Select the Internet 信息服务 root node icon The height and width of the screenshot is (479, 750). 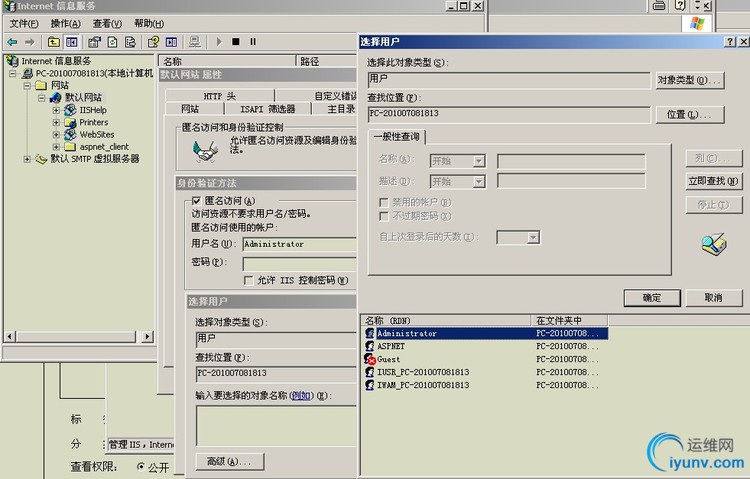[12, 61]
